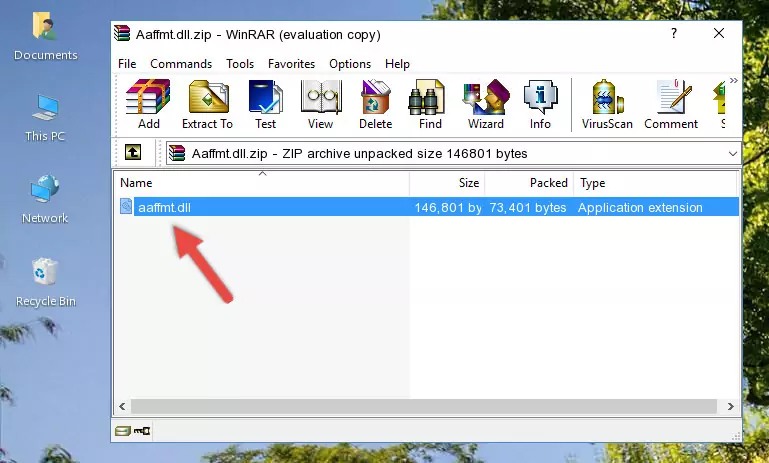The width and height of the screenshot is (769, 463).
Task: Click the aaffmt.dll file icon
Action: (x=126, y=206)
